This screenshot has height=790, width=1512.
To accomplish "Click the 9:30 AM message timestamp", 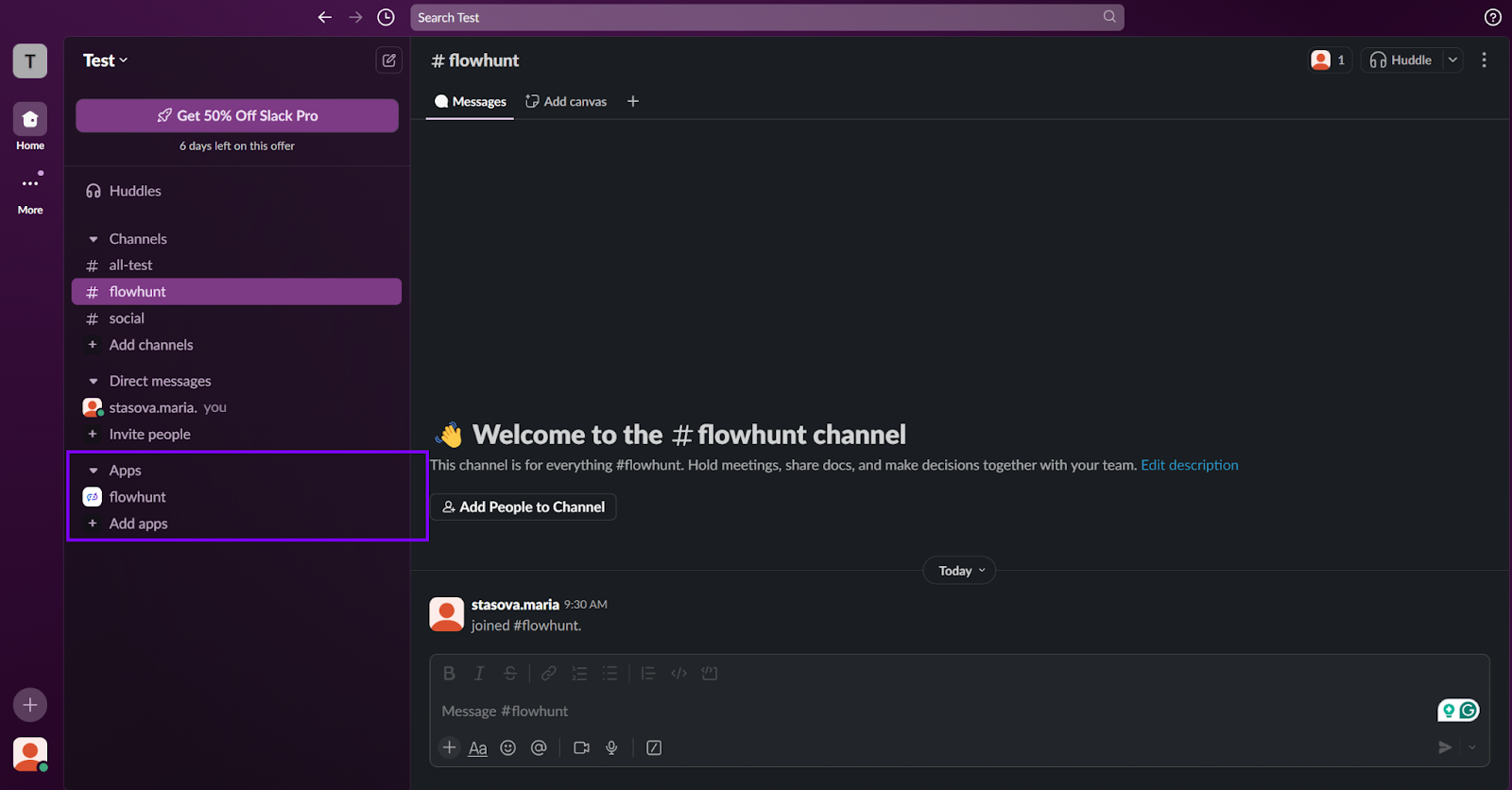I will pyautogui.click(x=586, y=605).
